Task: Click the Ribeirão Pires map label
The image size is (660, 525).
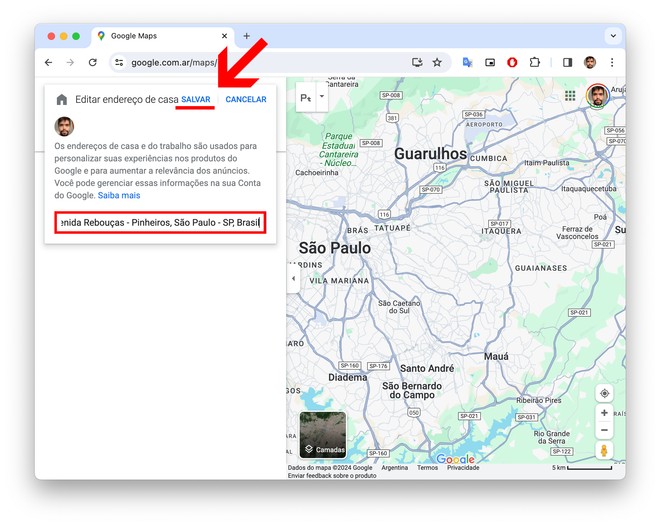Action: click(x=539, y=400)
